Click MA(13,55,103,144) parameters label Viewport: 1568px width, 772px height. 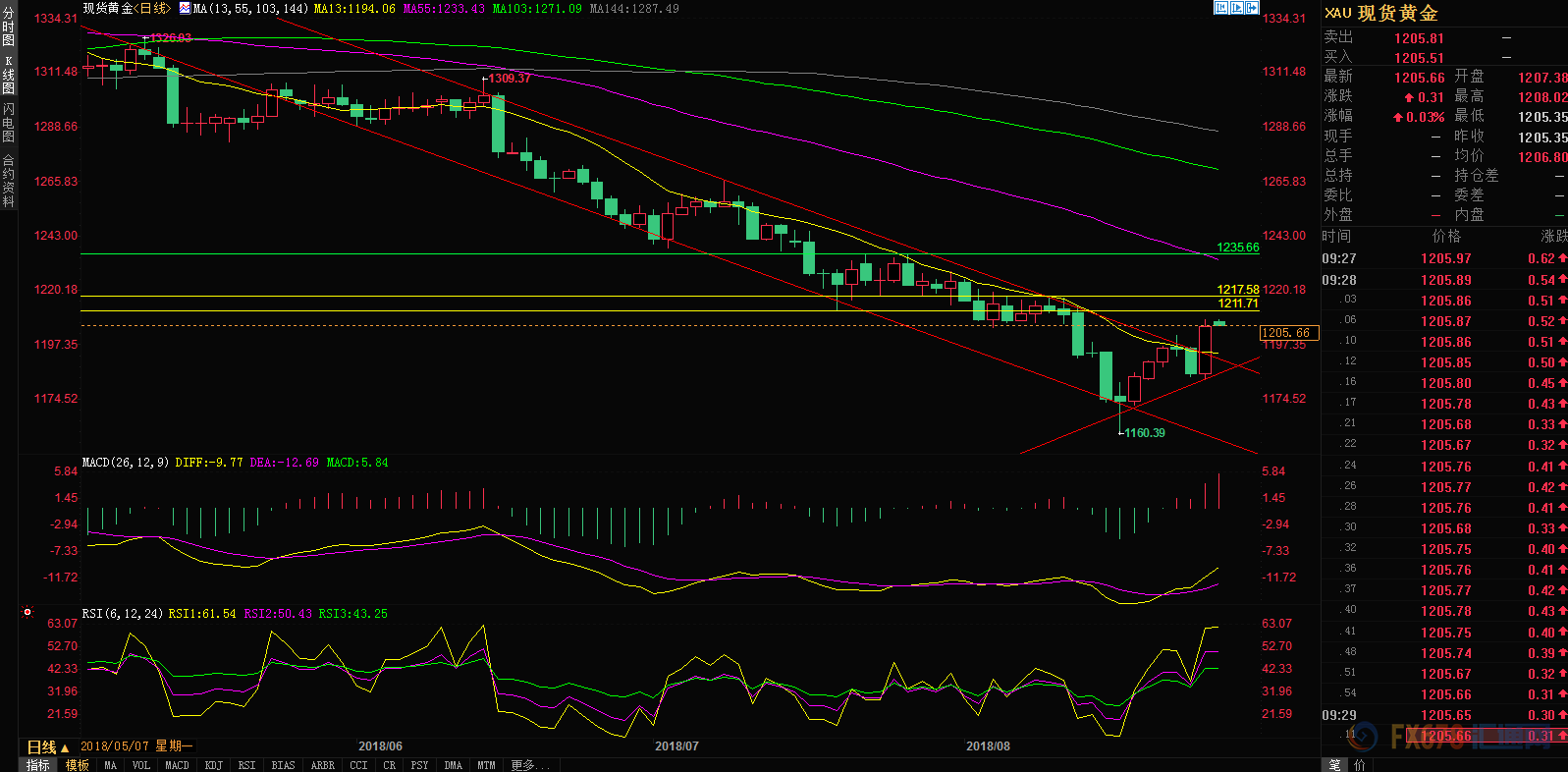250,8
